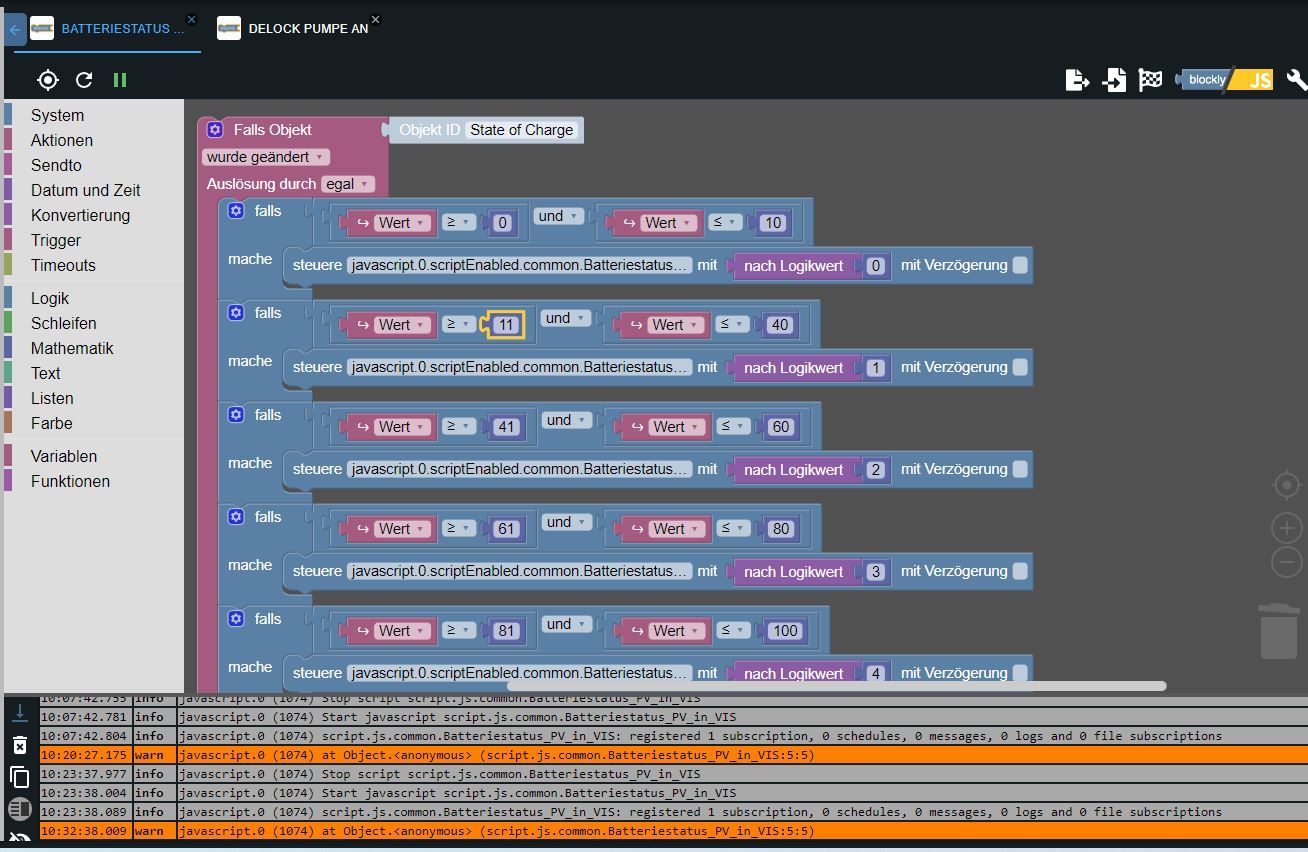Zoom in the Blockly workspace
The image size is (1308, 852).
(1286, 528)
